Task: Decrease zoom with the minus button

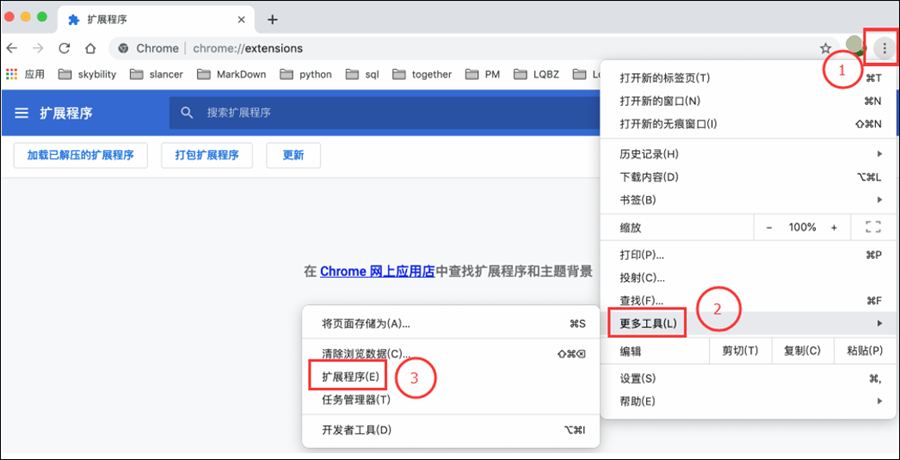Action: pyautogui.click(x=769, y=227)
